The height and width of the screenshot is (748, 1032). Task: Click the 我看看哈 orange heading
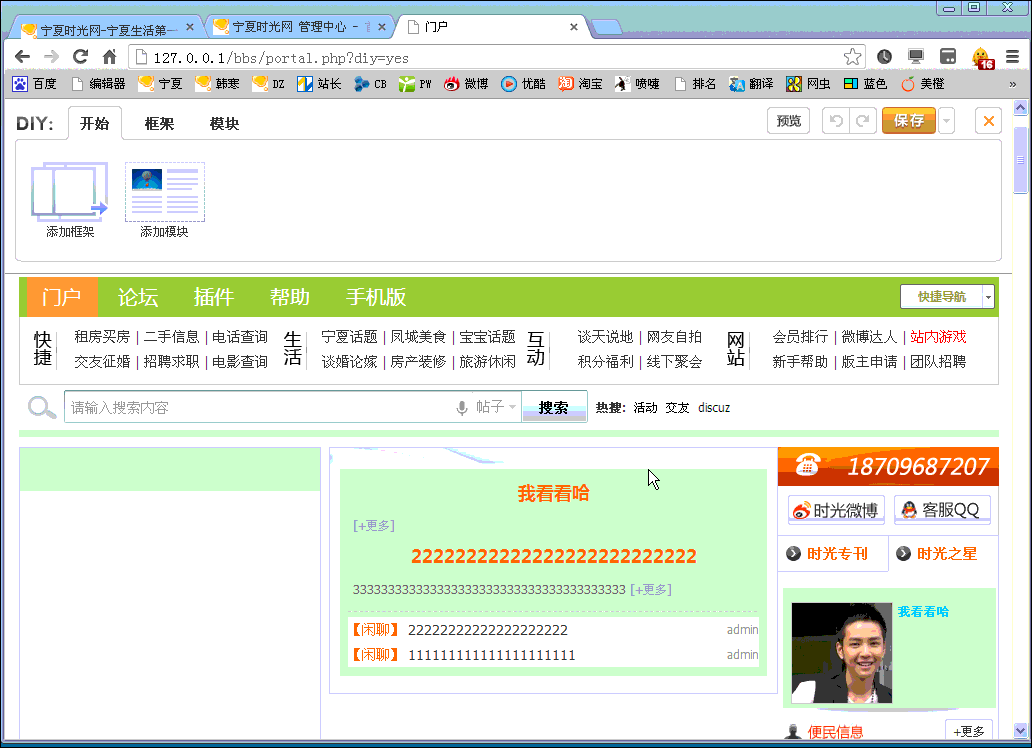click(554, 493)
